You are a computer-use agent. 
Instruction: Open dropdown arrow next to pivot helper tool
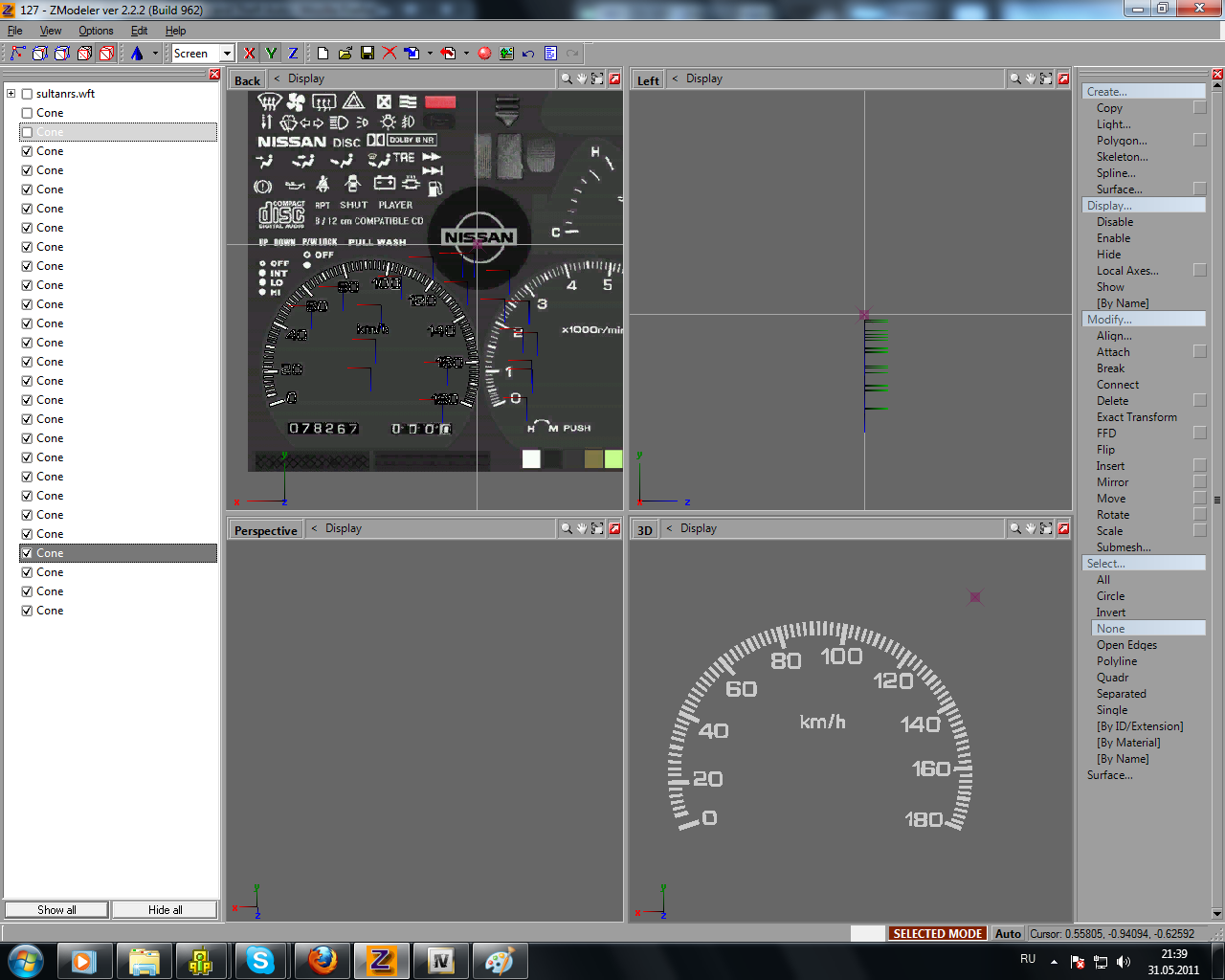pyautogui.click(x=155, y=54)
